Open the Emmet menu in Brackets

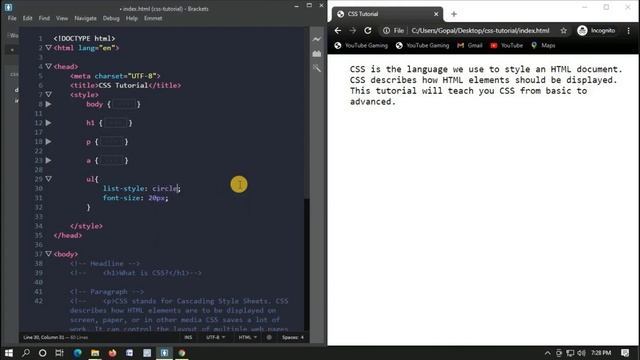point(153,18)
